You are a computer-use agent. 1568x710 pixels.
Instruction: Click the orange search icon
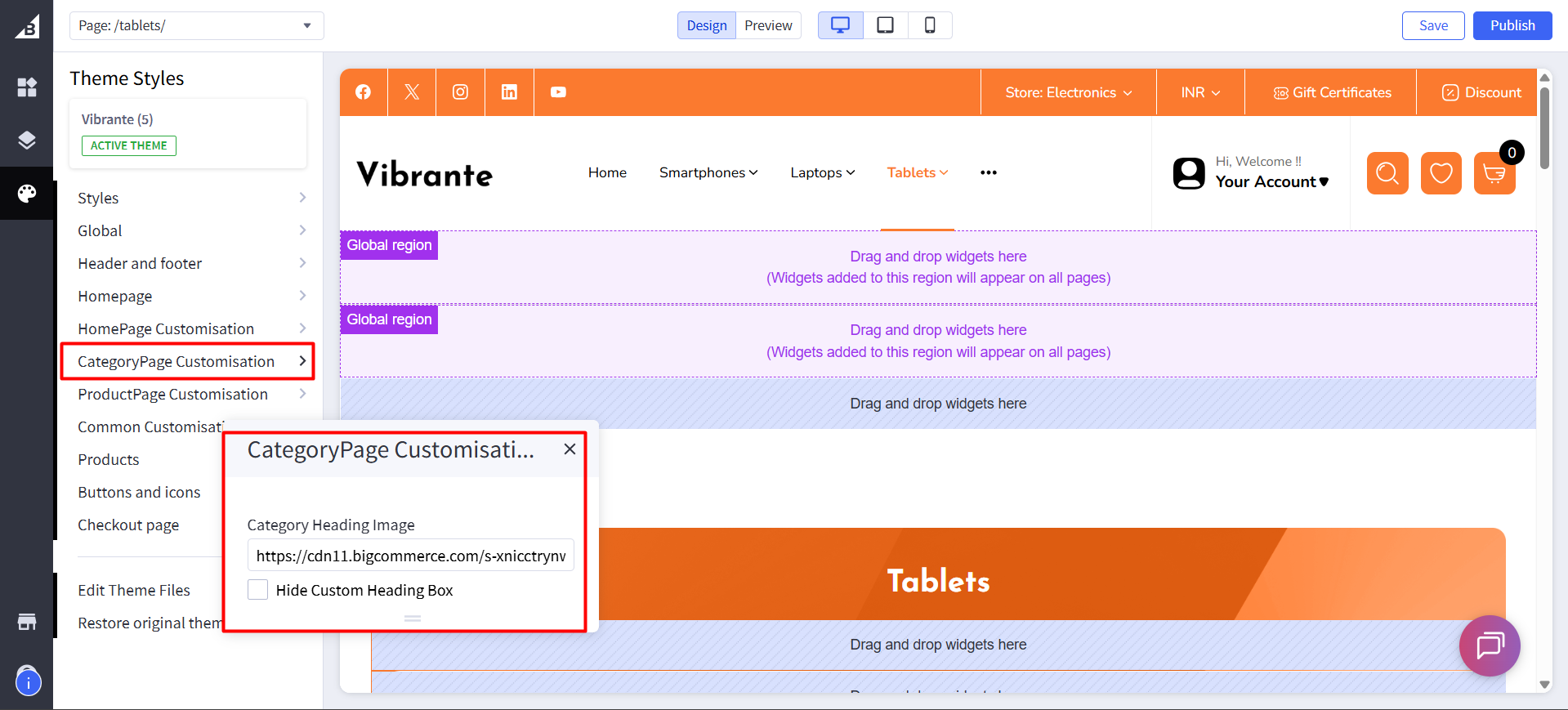(x=1387, y=173)
